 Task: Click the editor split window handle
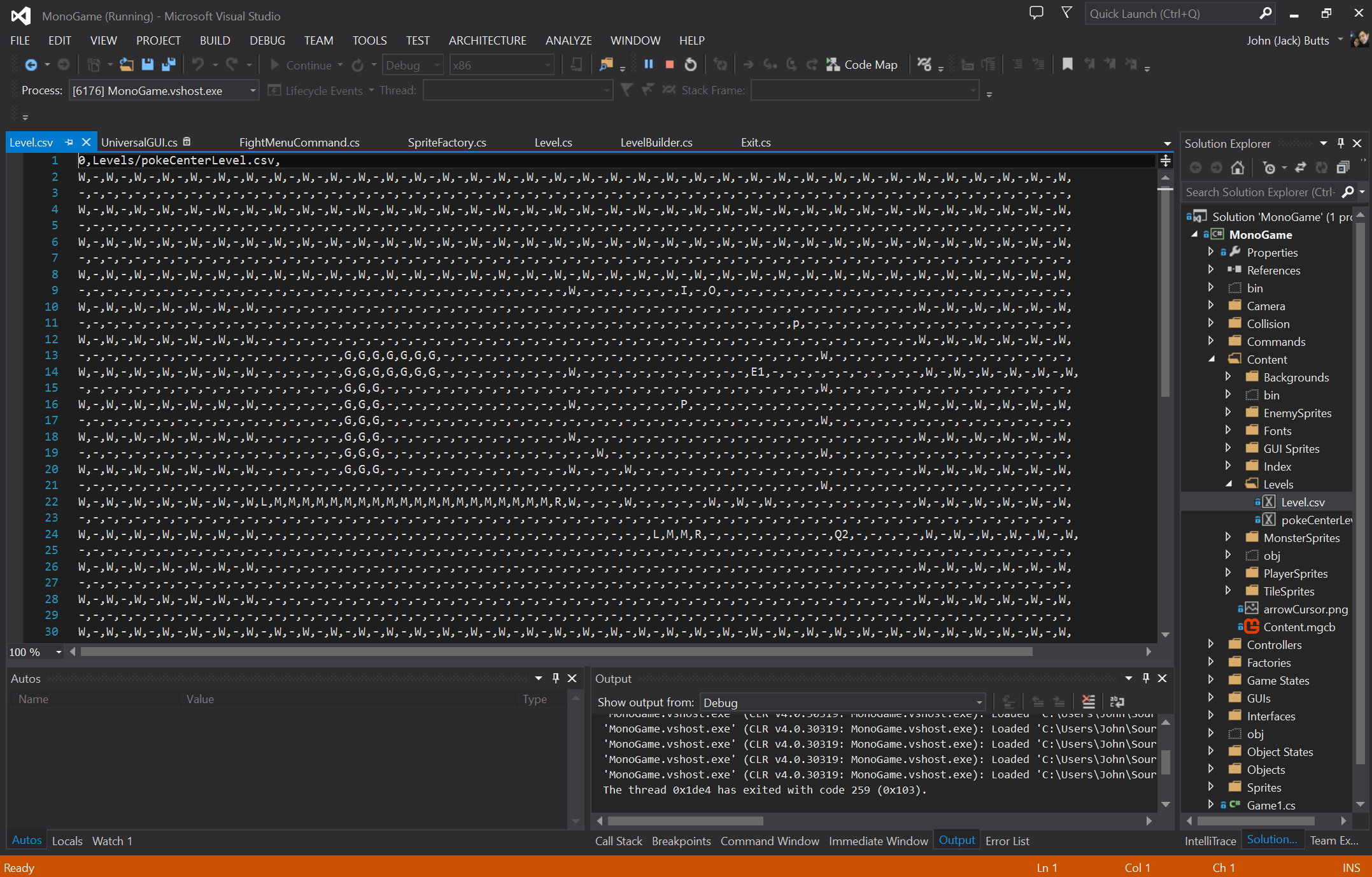(1165, 161)
